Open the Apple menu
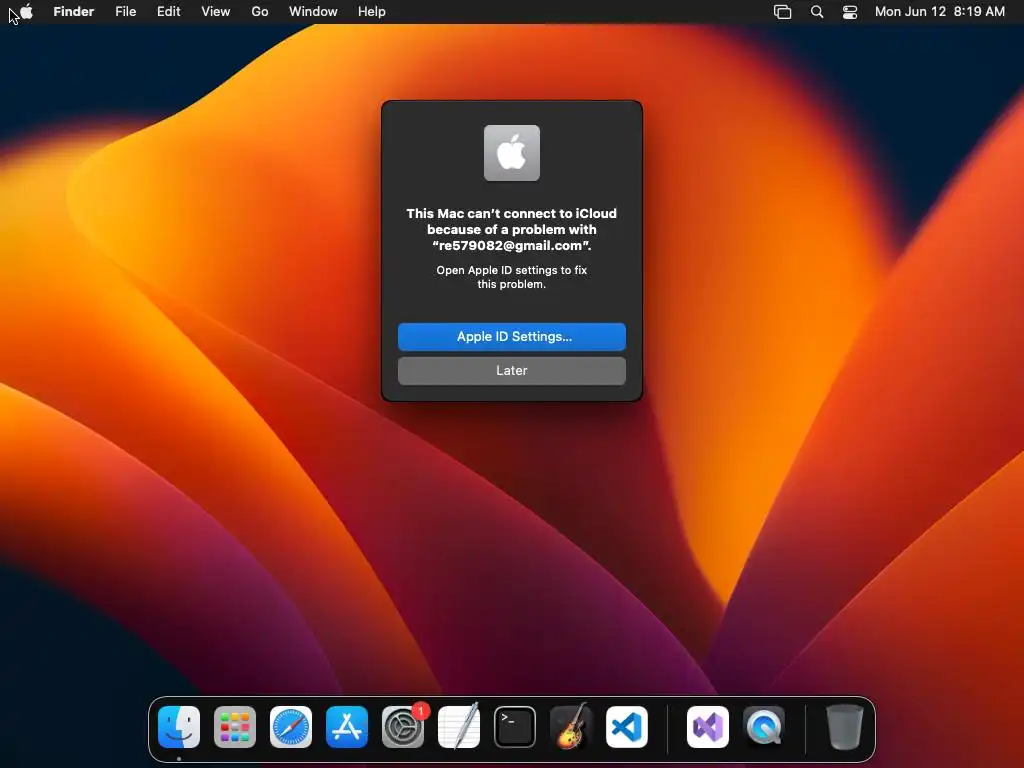1024x768 pixels. pos(27,11)
